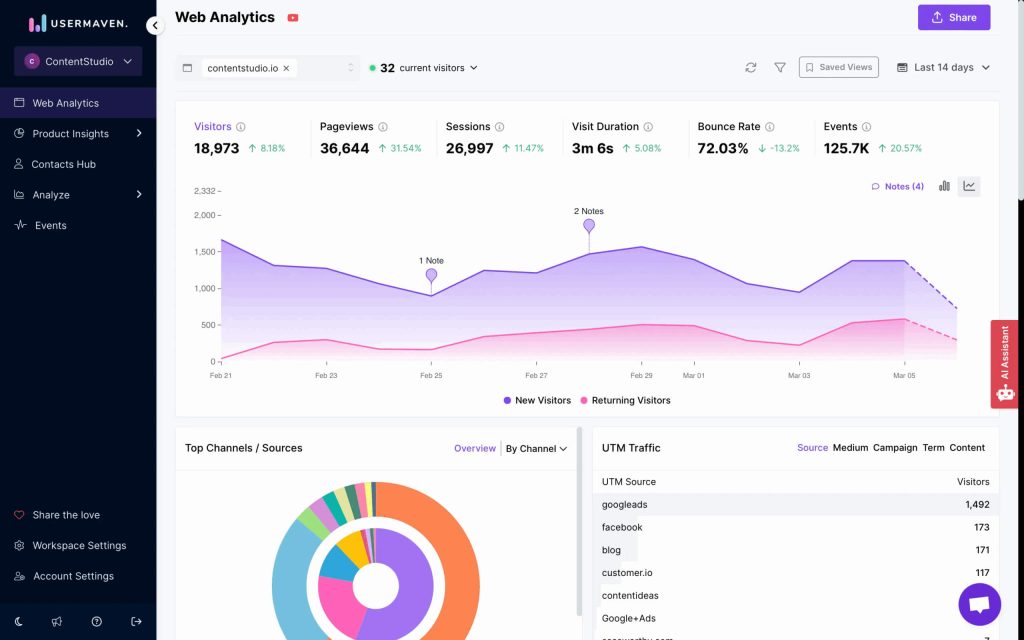Screen dimensions: 1024x640
Task: Open the YouTube video tutorial icon
Action: pos(293,18)
